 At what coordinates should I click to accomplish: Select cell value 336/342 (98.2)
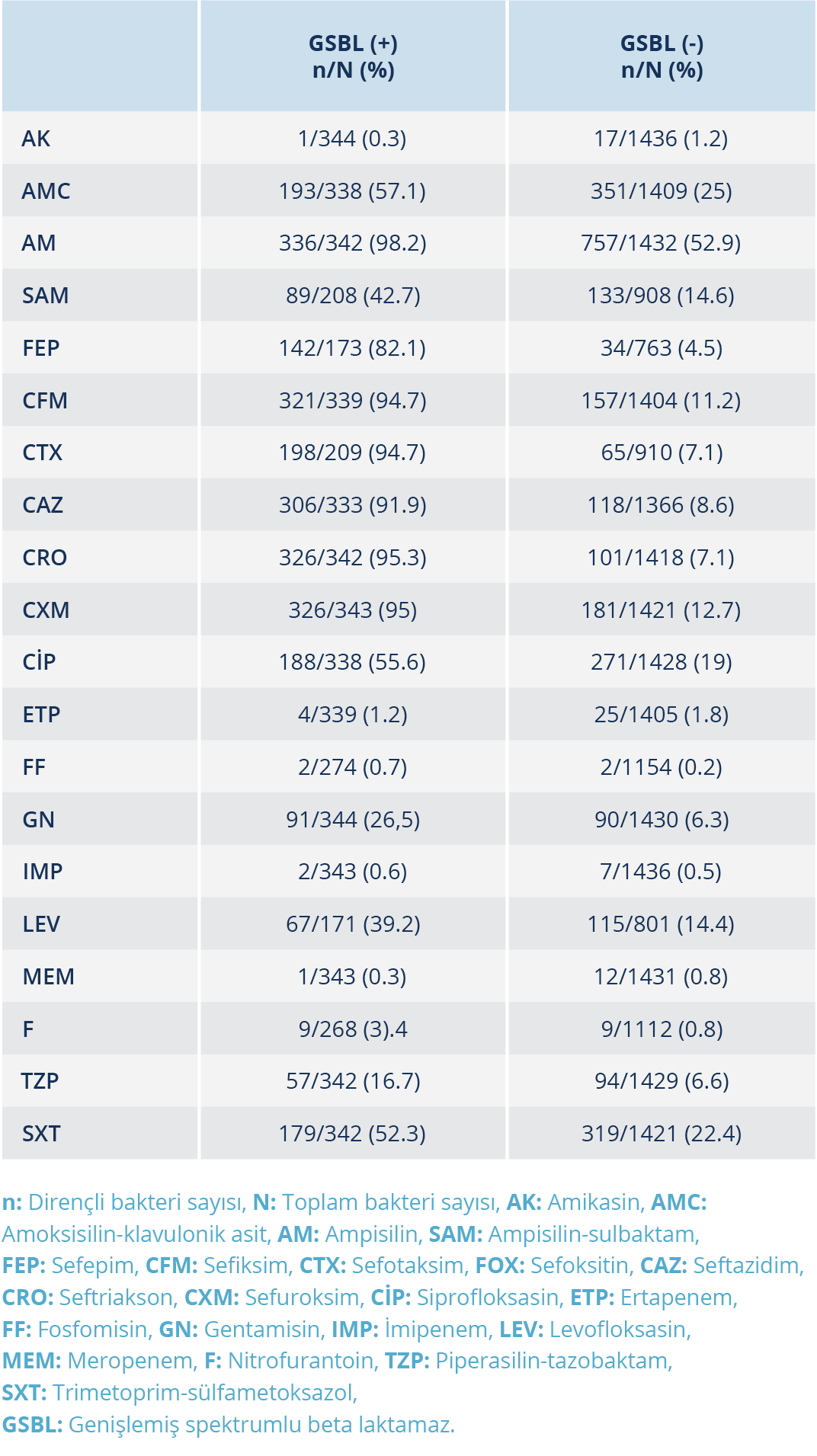coord(352,243)
